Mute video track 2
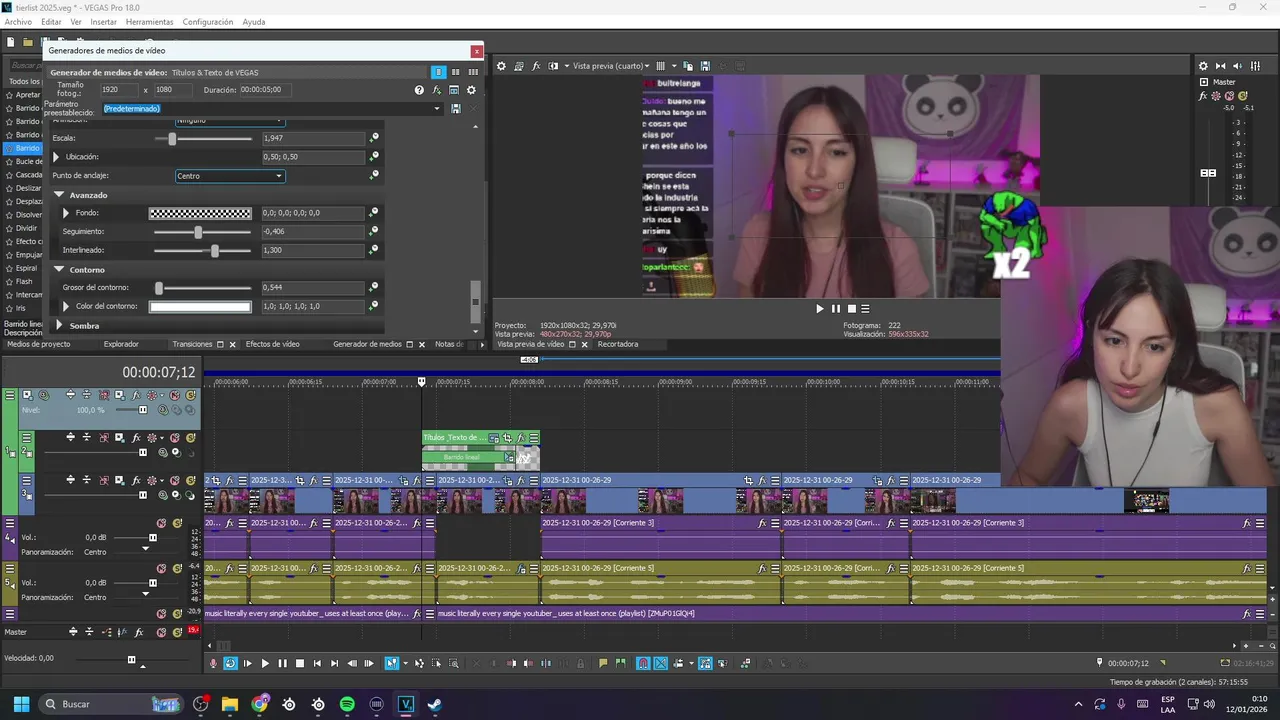This screenshot has width=1280, height=720. [175, 438]
